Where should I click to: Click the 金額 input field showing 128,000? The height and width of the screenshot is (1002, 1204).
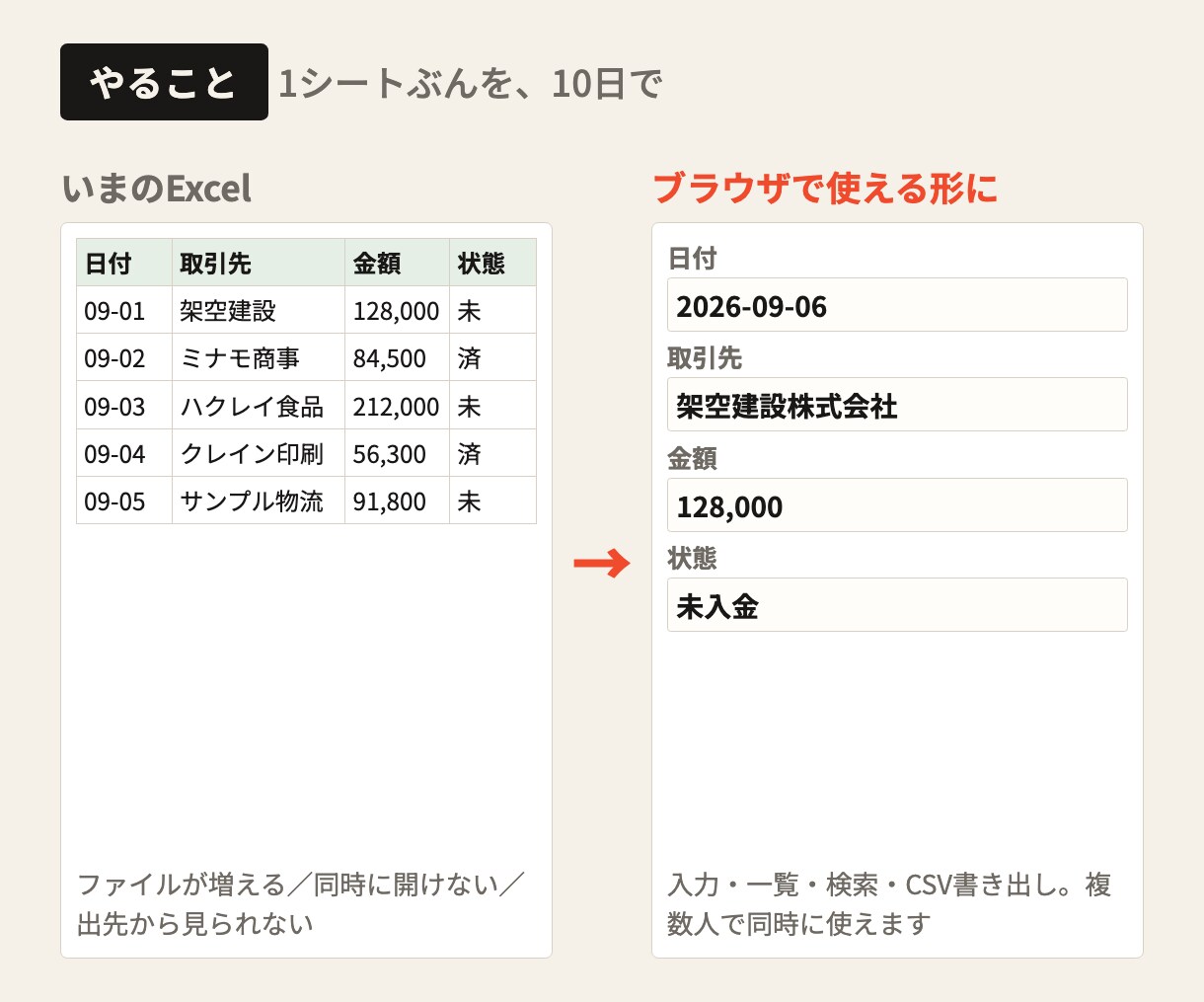[x=897, y=505]
